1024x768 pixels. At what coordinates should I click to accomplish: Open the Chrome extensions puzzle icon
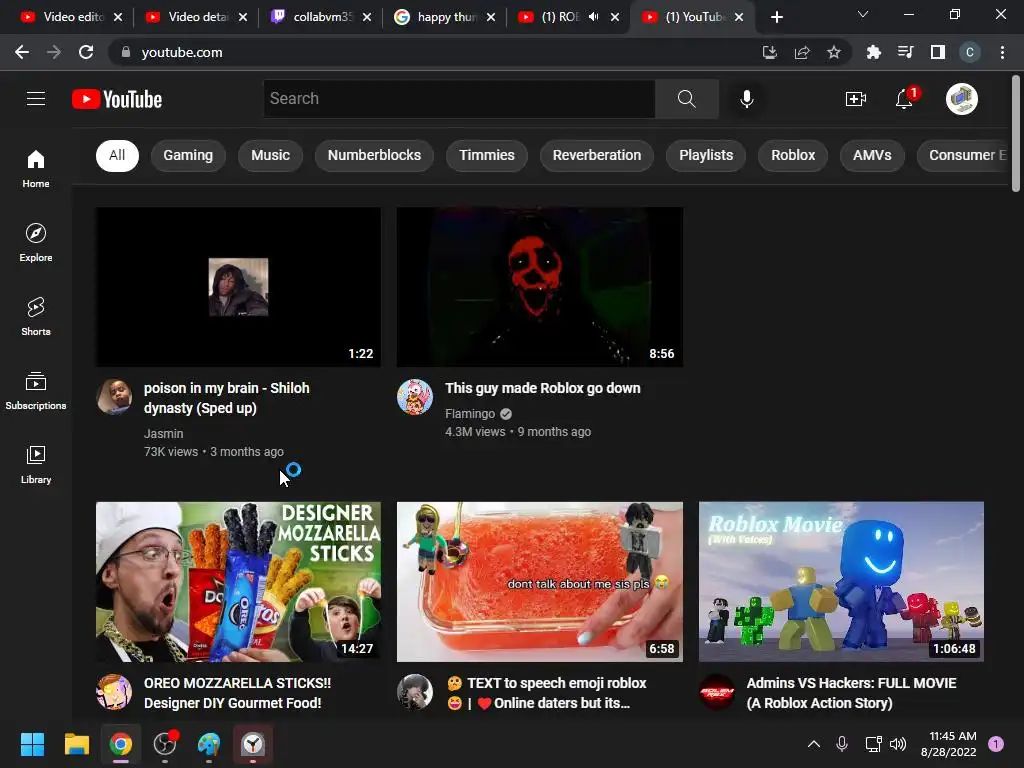873,52
